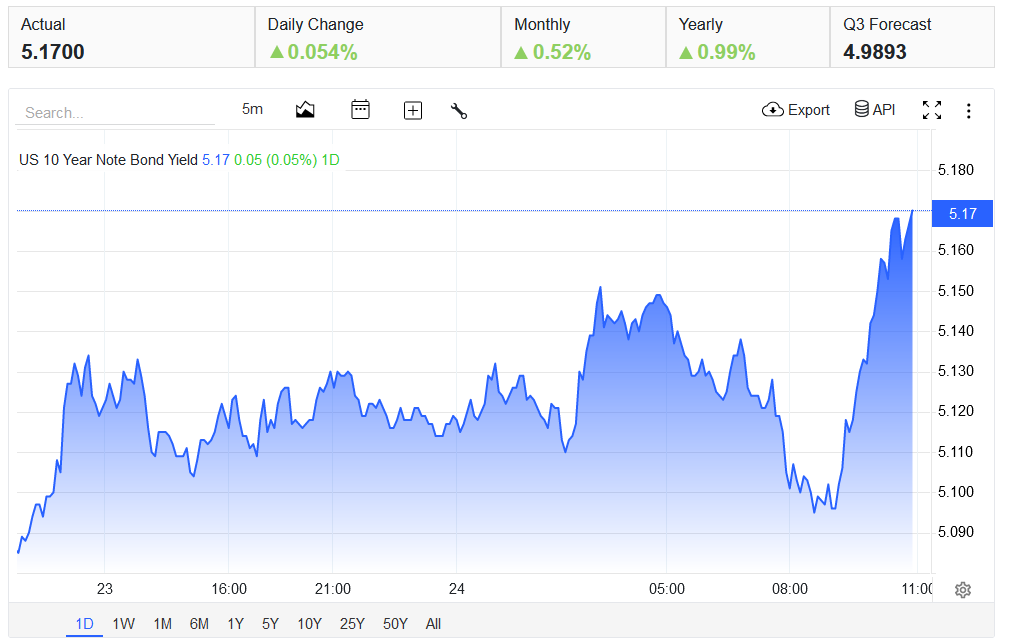This screenshot has width=1010, height=641.
Task: Click the 5.17 current price label
Action: [962, 214]
